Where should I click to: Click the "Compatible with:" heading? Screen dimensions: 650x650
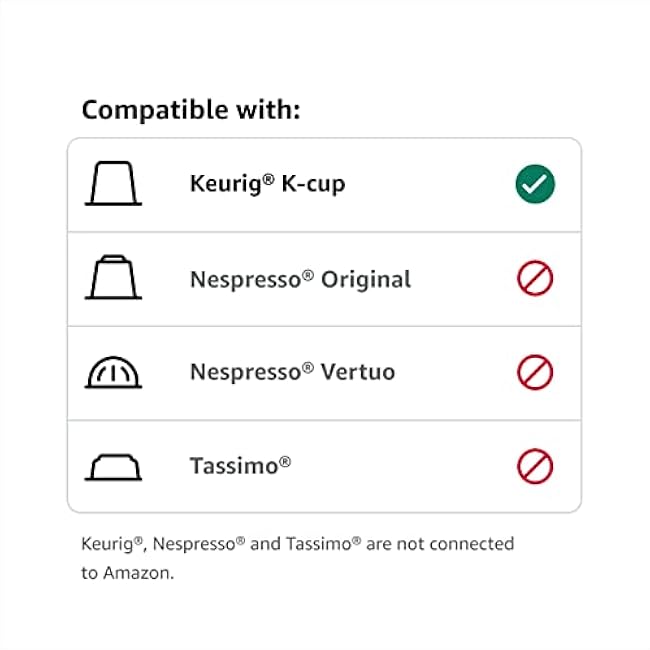point(191,109)
